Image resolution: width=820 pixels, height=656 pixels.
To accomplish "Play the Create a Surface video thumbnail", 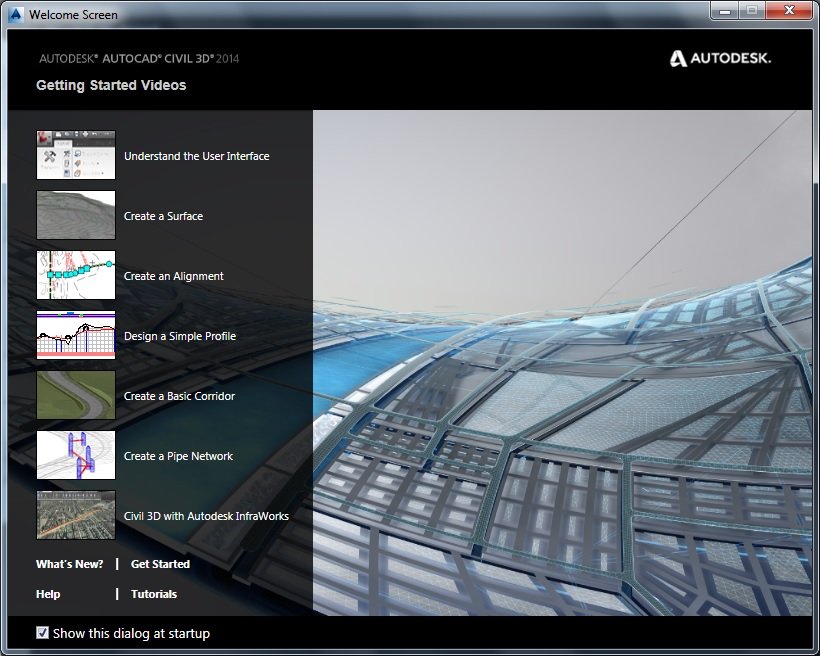I will [x=76, y=215].
